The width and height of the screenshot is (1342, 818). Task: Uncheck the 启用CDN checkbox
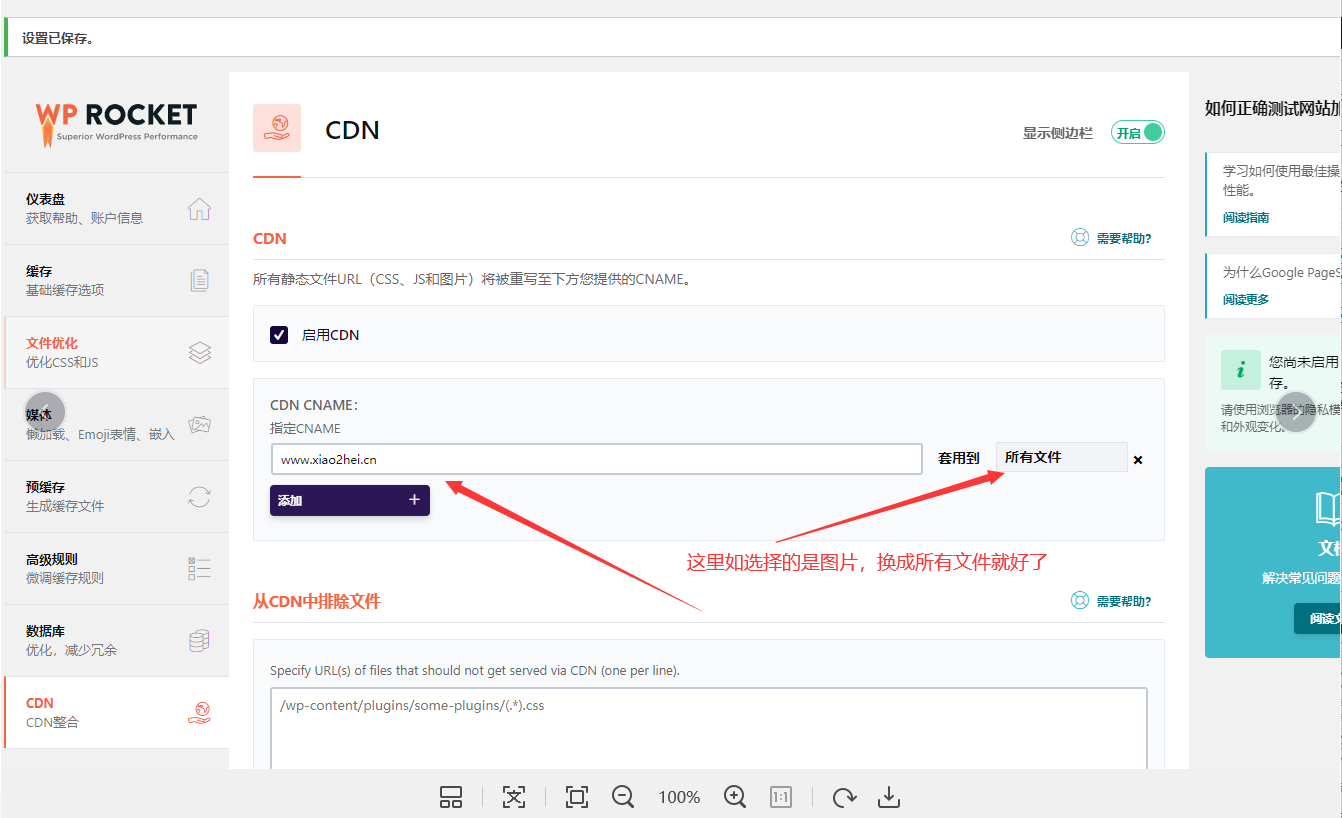[x=279, y=335]
